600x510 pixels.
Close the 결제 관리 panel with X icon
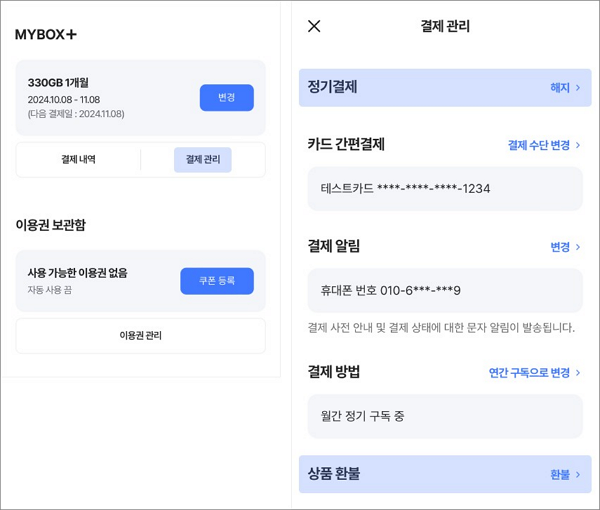314,26
